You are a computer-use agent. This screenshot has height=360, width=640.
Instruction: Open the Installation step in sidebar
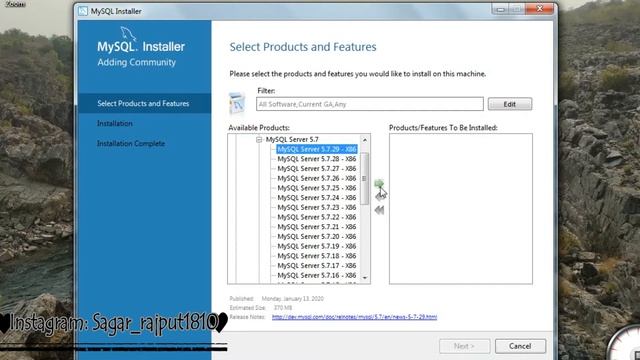(115, 123)
